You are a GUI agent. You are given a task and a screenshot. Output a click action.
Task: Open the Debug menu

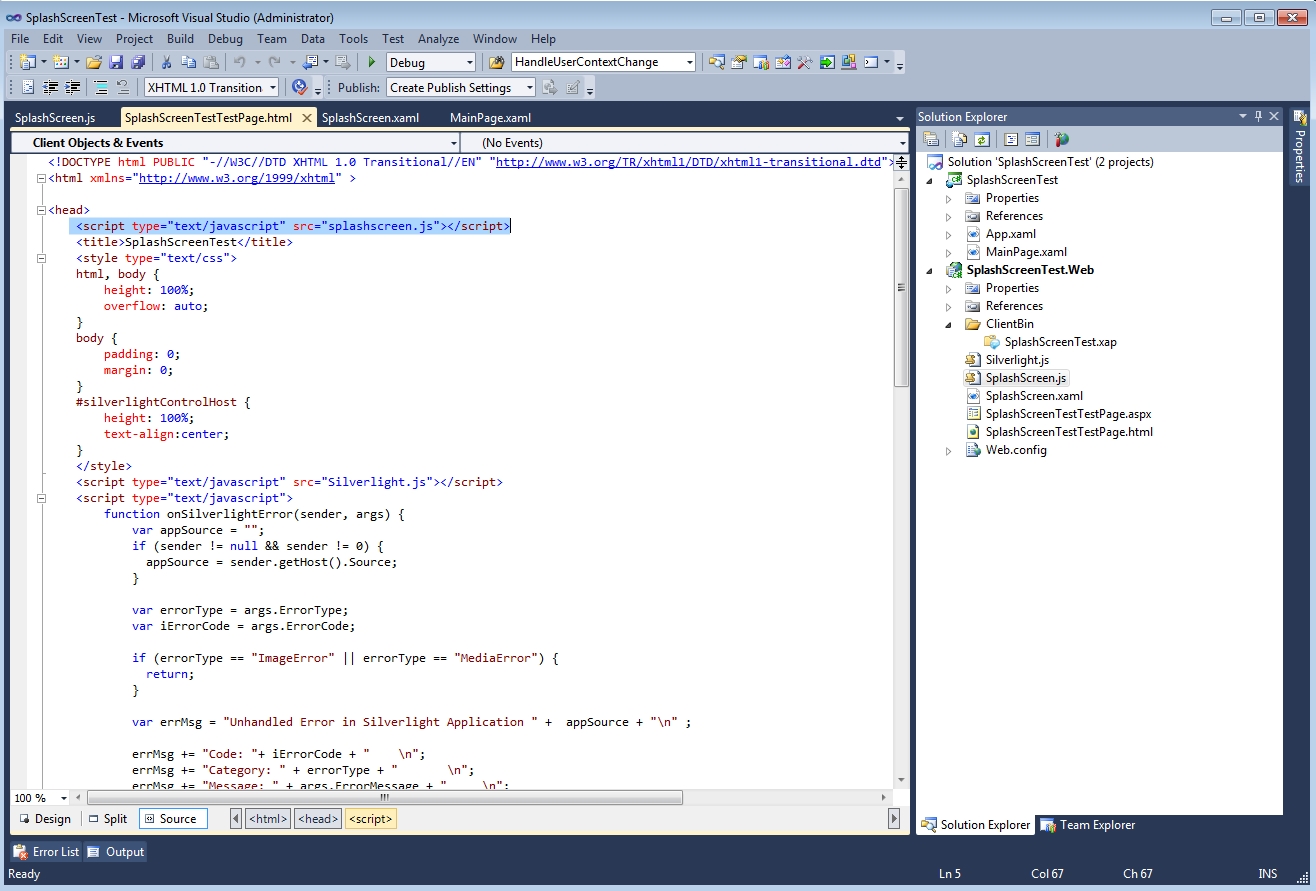point(225,39)
